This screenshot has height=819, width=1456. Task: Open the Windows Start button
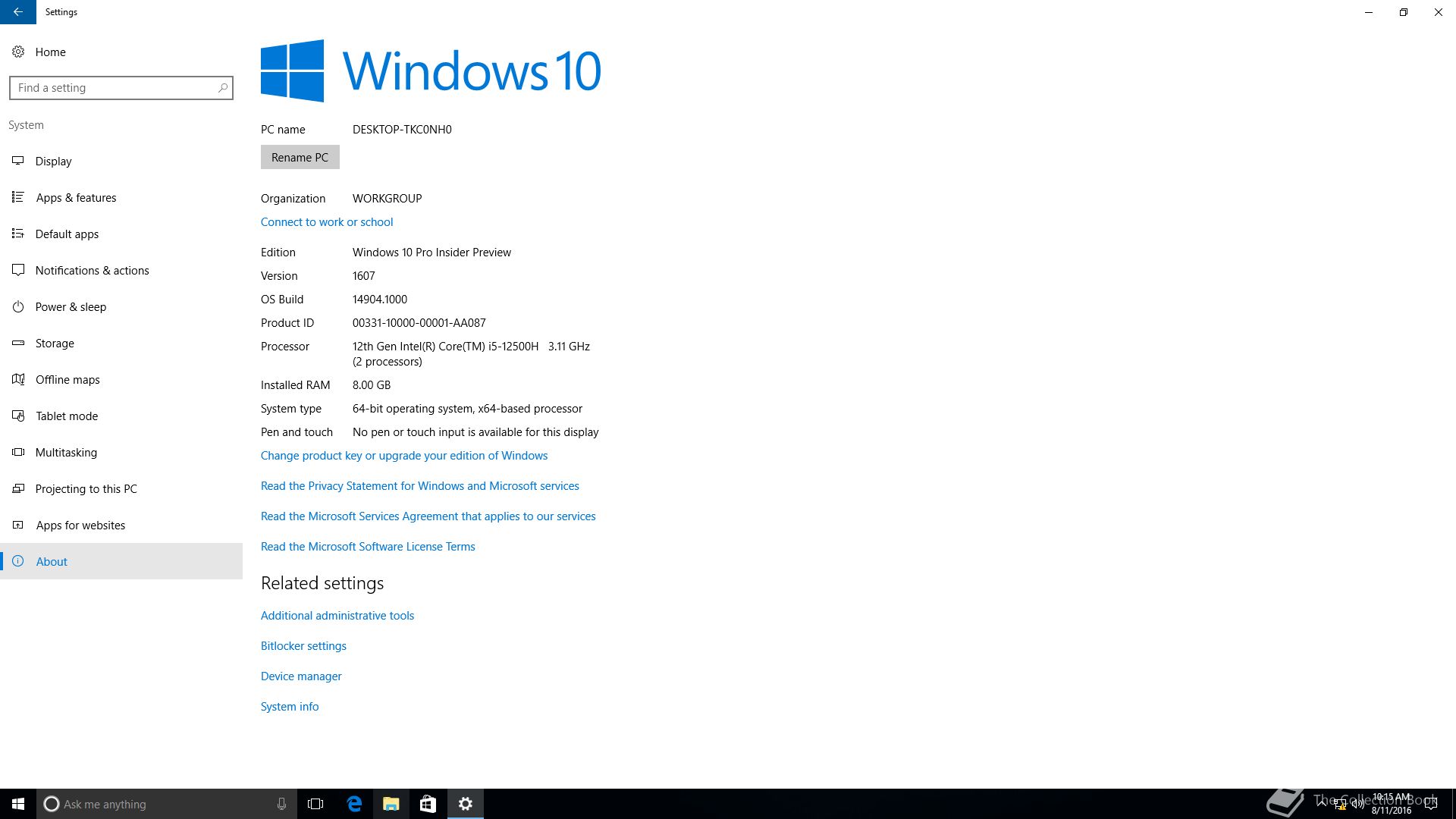tap(18, 804)
